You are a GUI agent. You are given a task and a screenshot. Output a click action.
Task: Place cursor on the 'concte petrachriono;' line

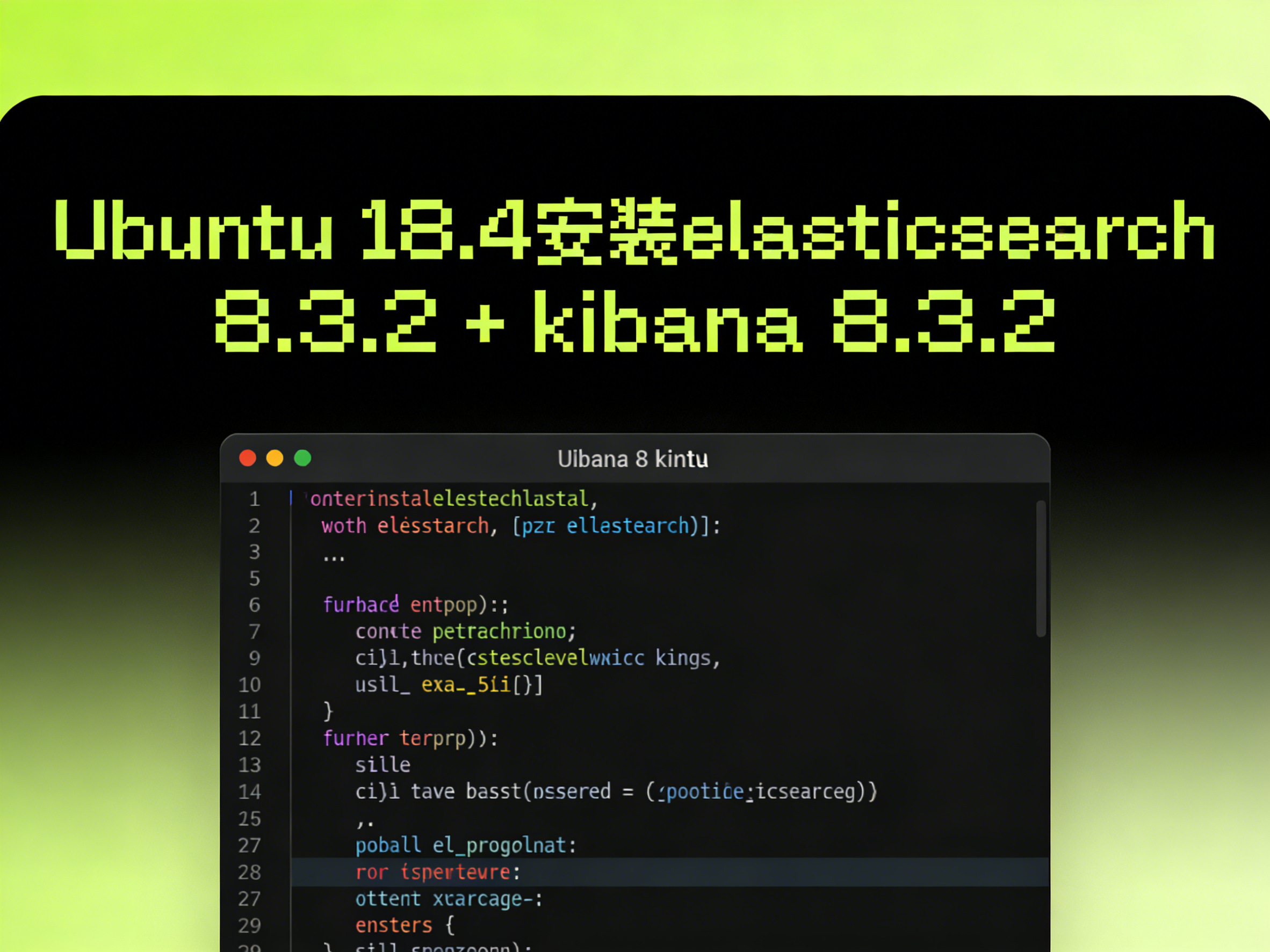pyautogui.click(x=465, y=631)
